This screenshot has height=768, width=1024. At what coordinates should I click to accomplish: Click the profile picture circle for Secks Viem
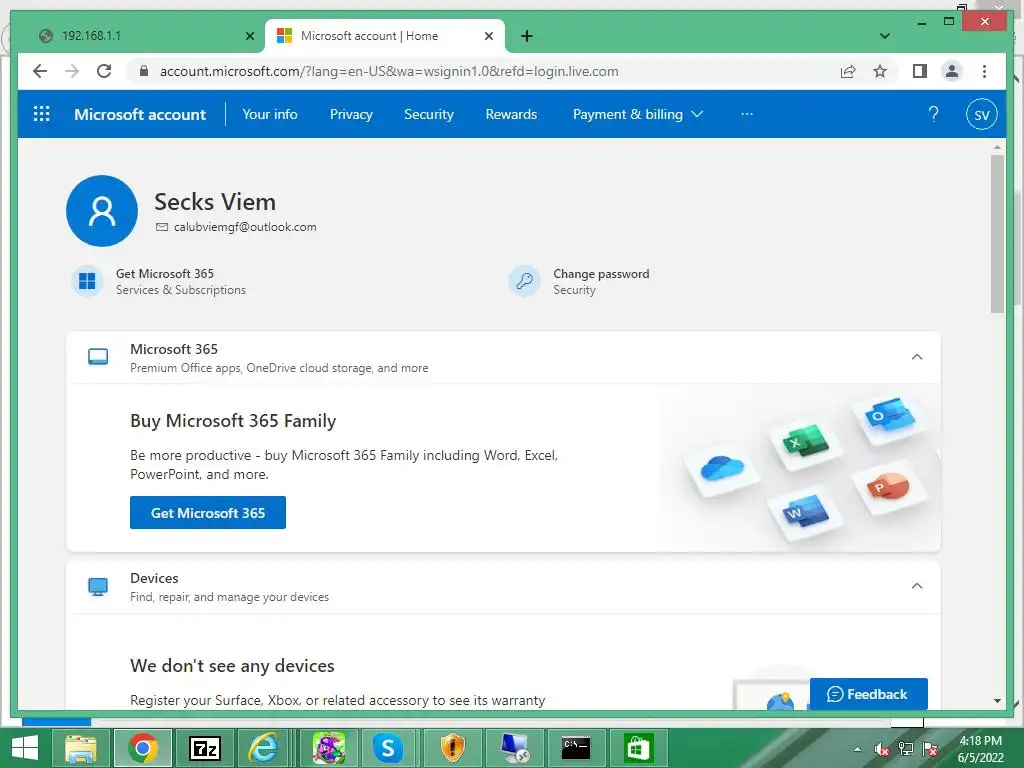[x=102, y=211]
